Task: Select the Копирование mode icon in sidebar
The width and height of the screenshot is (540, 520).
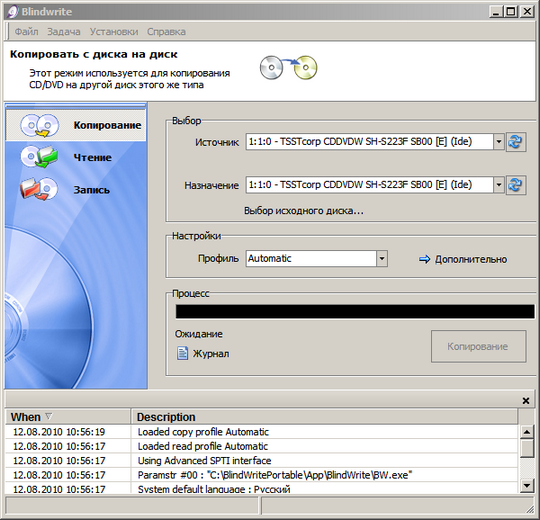Action: click(40, 125)
